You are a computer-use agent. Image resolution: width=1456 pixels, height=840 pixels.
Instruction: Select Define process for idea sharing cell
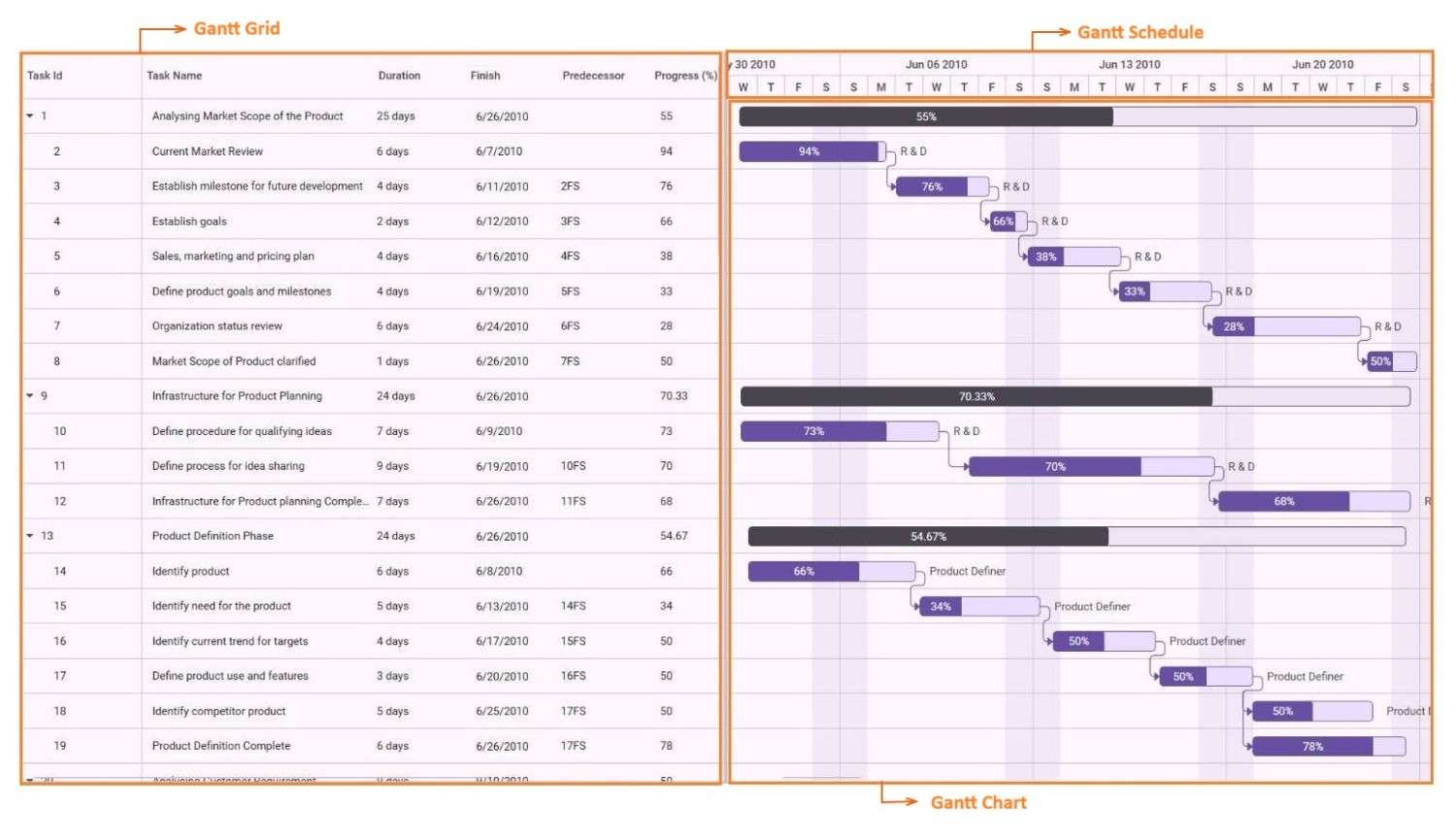click(228, 466)
